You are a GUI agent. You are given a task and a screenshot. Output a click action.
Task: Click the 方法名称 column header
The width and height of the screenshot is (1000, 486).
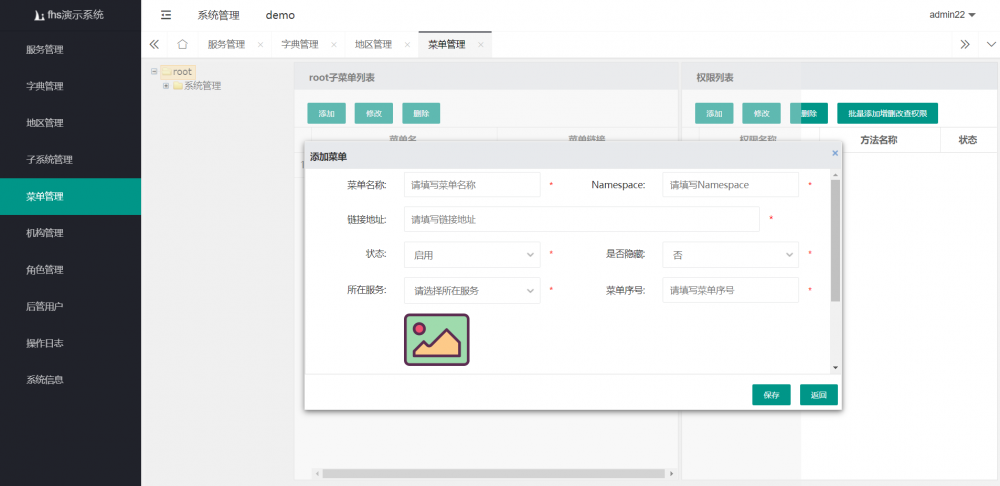coord(879,140)
